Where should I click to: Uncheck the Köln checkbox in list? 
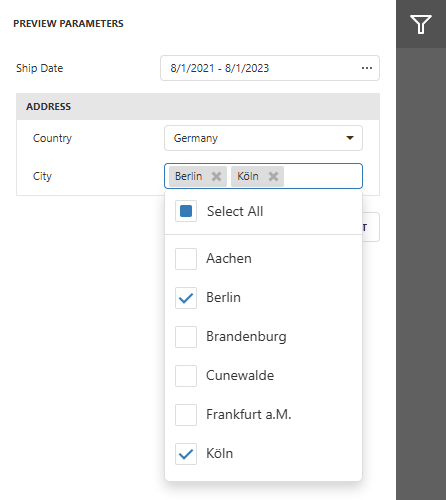click(x=186, y=454)
